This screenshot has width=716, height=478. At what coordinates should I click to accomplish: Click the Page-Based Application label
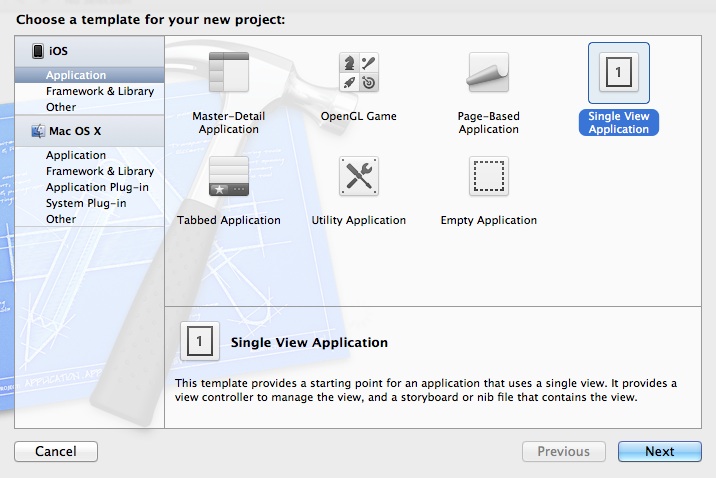pos(489,122)
